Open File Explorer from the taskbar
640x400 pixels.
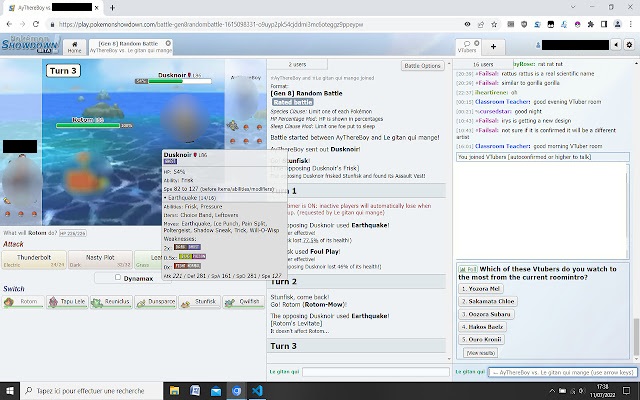tap(174, 391)
